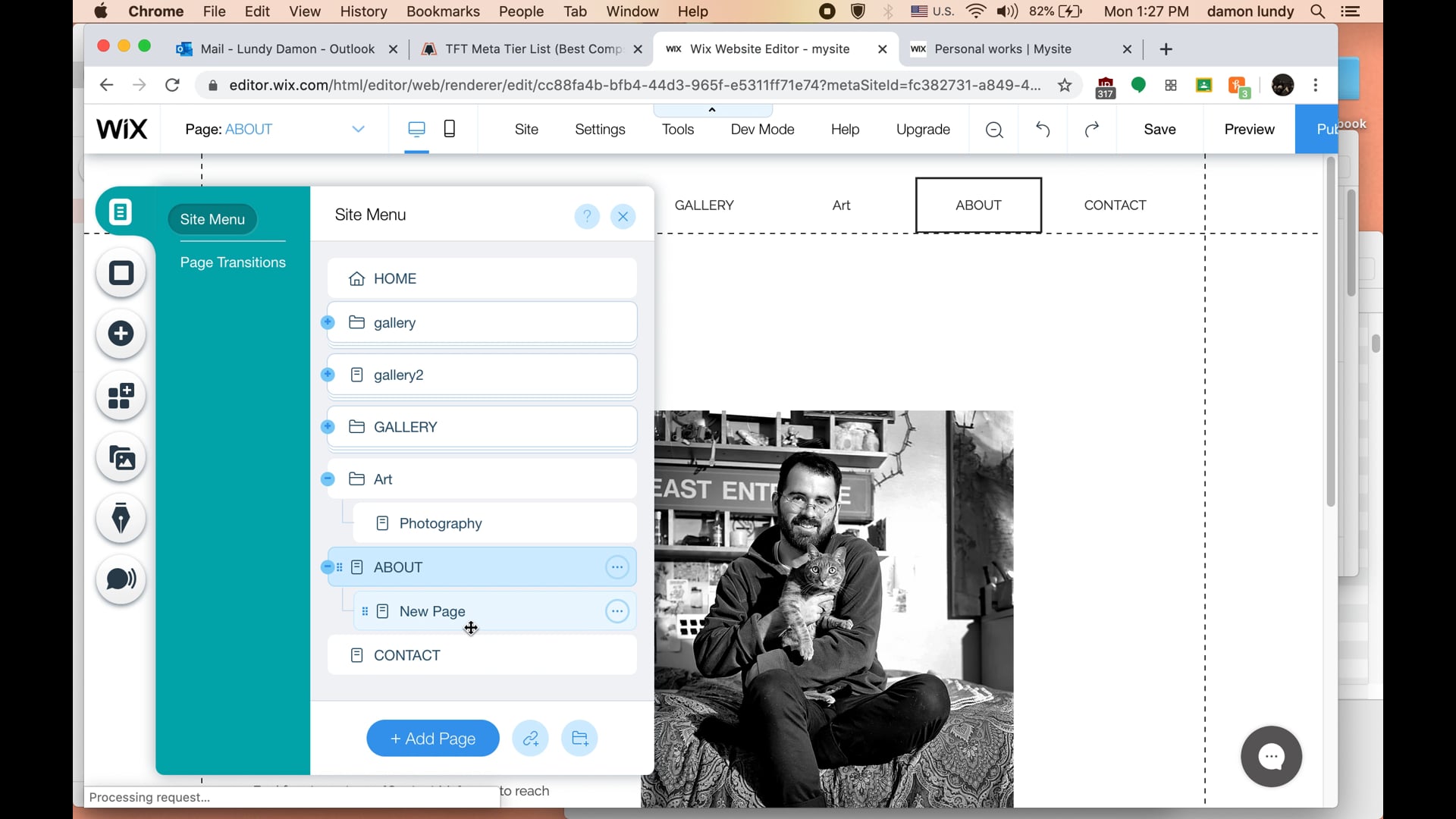
Task: Open the Add Elements panel
Action: point(121,334)
